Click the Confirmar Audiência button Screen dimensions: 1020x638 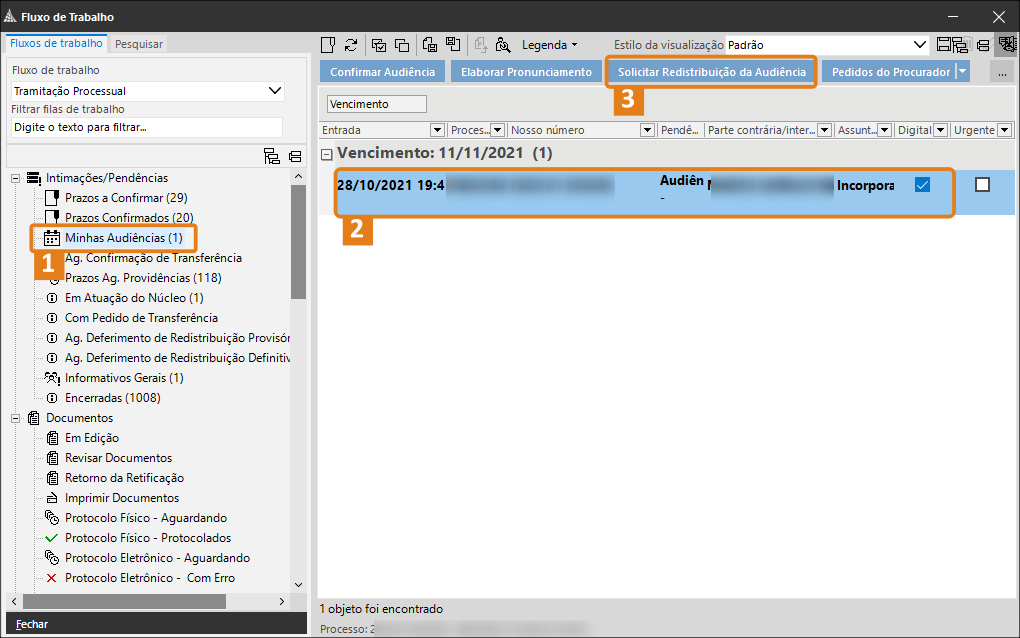382,72
